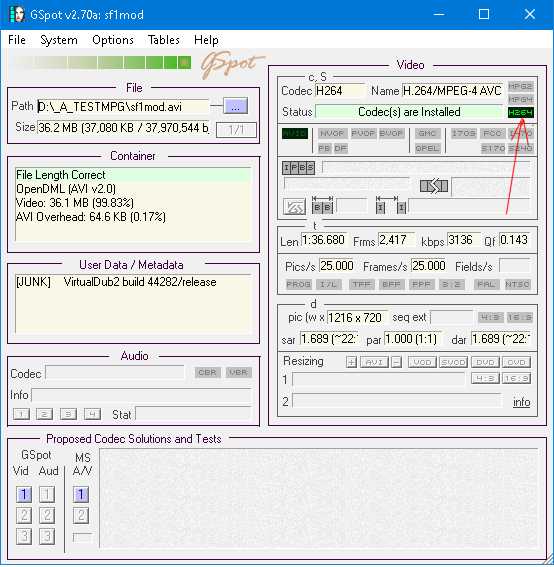
Task: Open the File menu
Action: [17, 40]
